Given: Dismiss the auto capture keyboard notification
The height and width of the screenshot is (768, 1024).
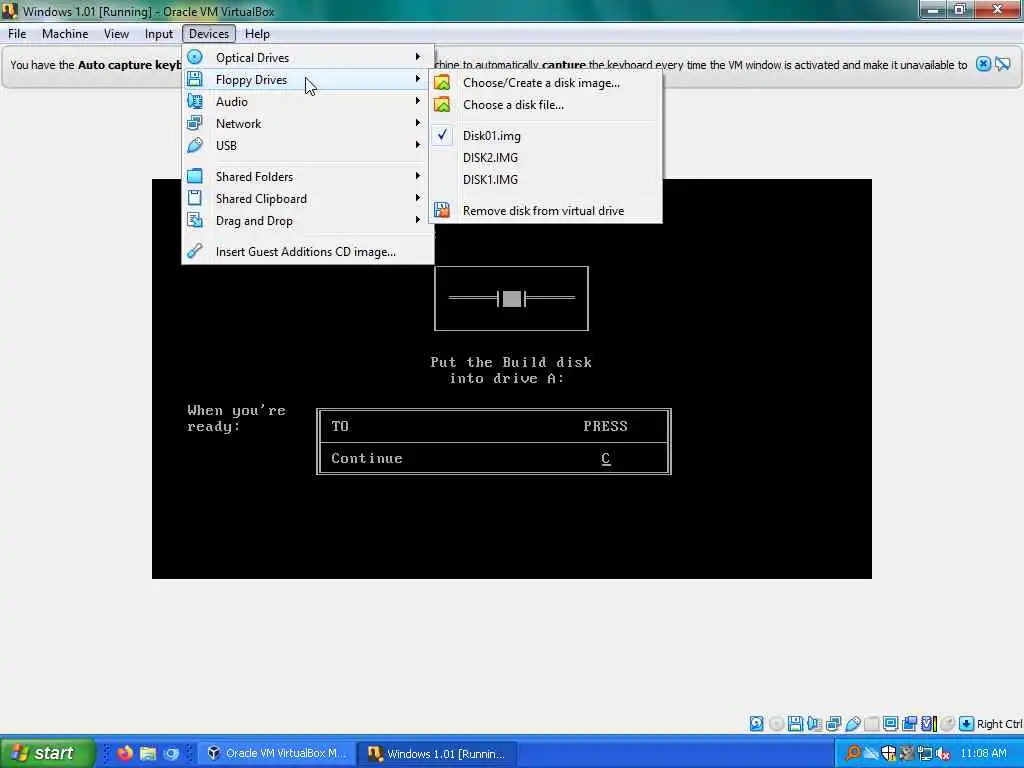Looking at the screenshot, I should [983, 64].
